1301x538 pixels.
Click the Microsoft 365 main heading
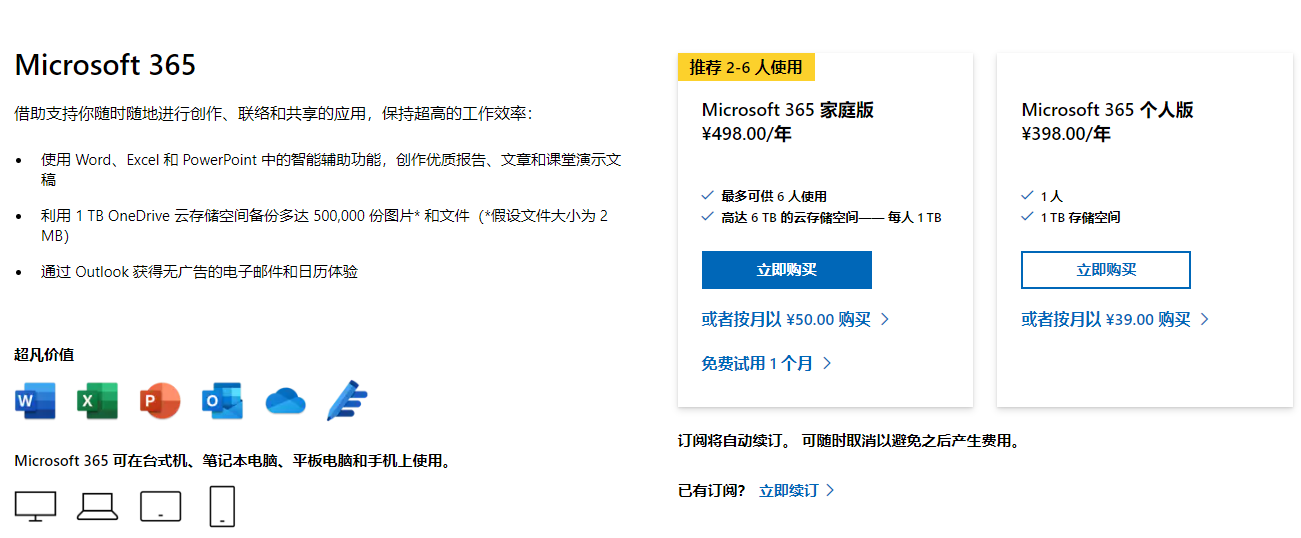coord(105,65)
